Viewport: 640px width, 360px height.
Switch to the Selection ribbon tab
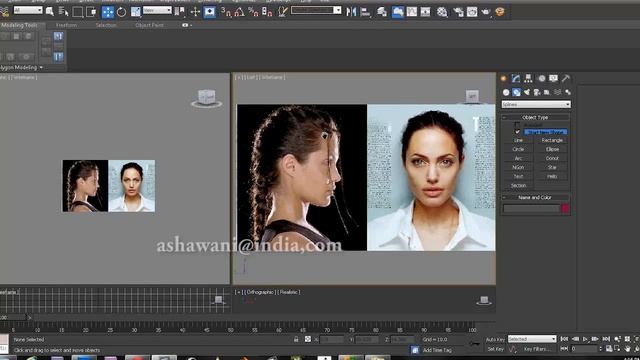[106, 25]
